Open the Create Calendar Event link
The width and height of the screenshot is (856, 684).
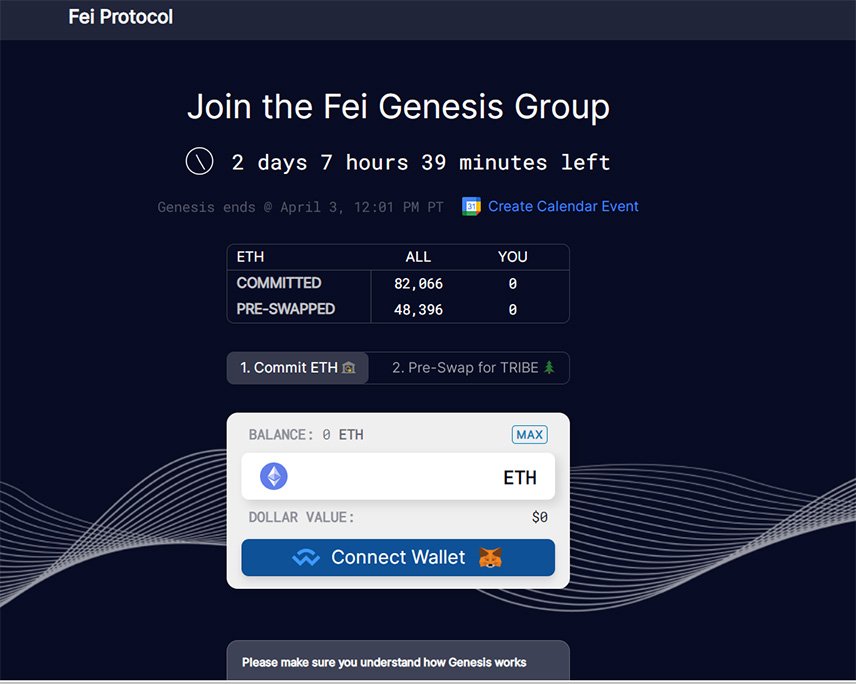coord(563,206)
